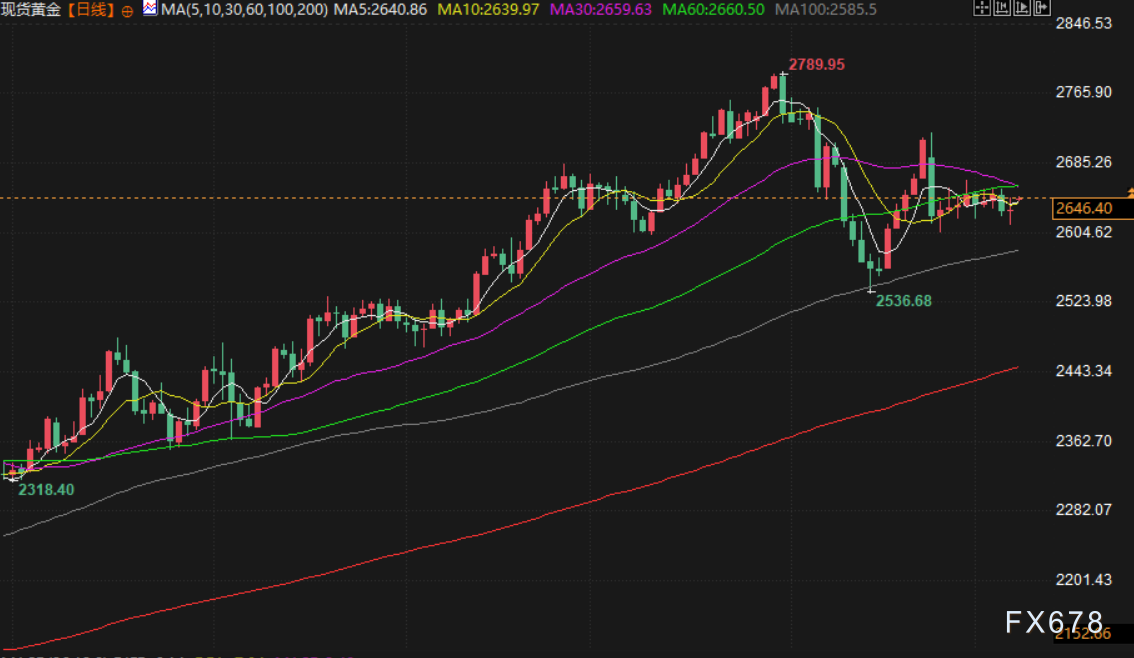Screen dimensions: 1134x658
Task: Click the 2523.98 price axis label
Action: coord(1083,301)
